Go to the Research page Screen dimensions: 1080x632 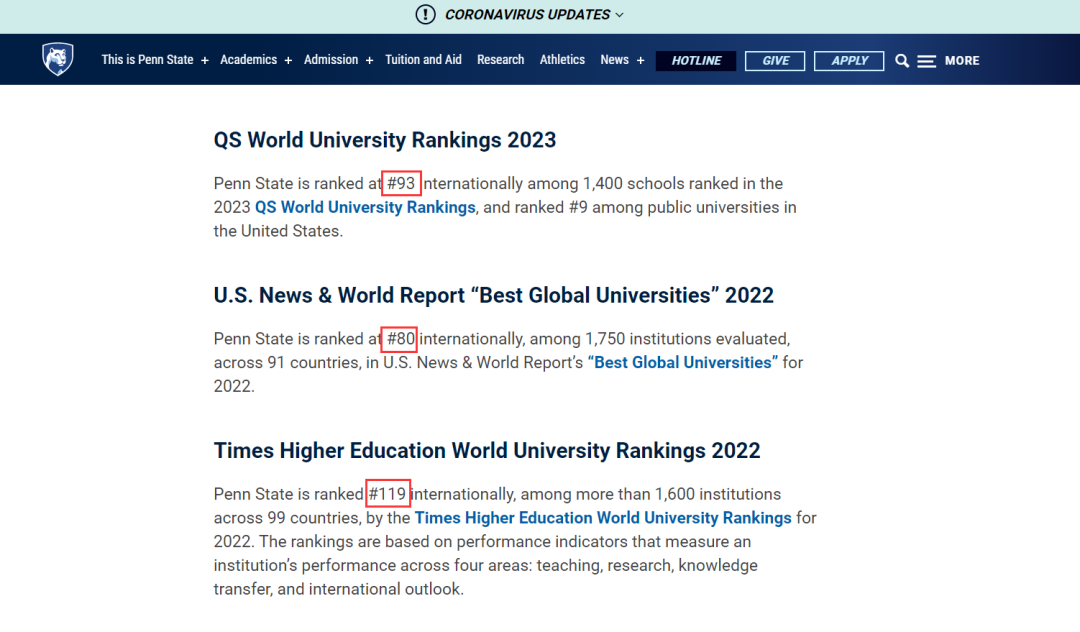coord(501,60)
